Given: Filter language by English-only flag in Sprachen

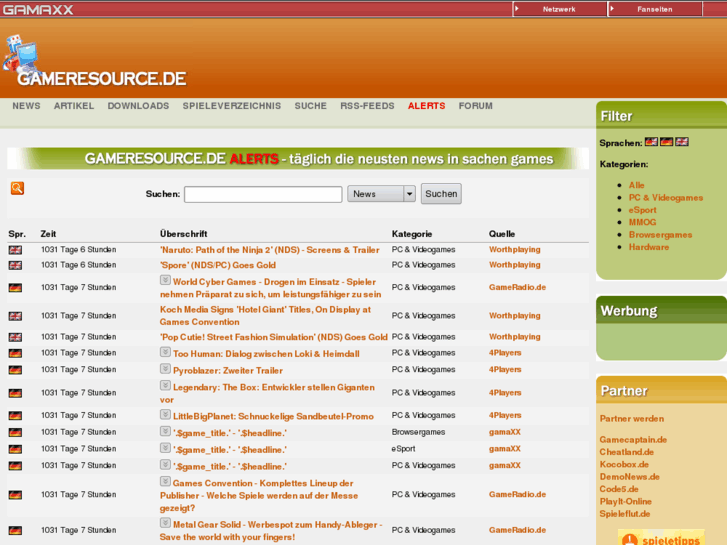Looking at the screenshot, I should coord(682,142).
